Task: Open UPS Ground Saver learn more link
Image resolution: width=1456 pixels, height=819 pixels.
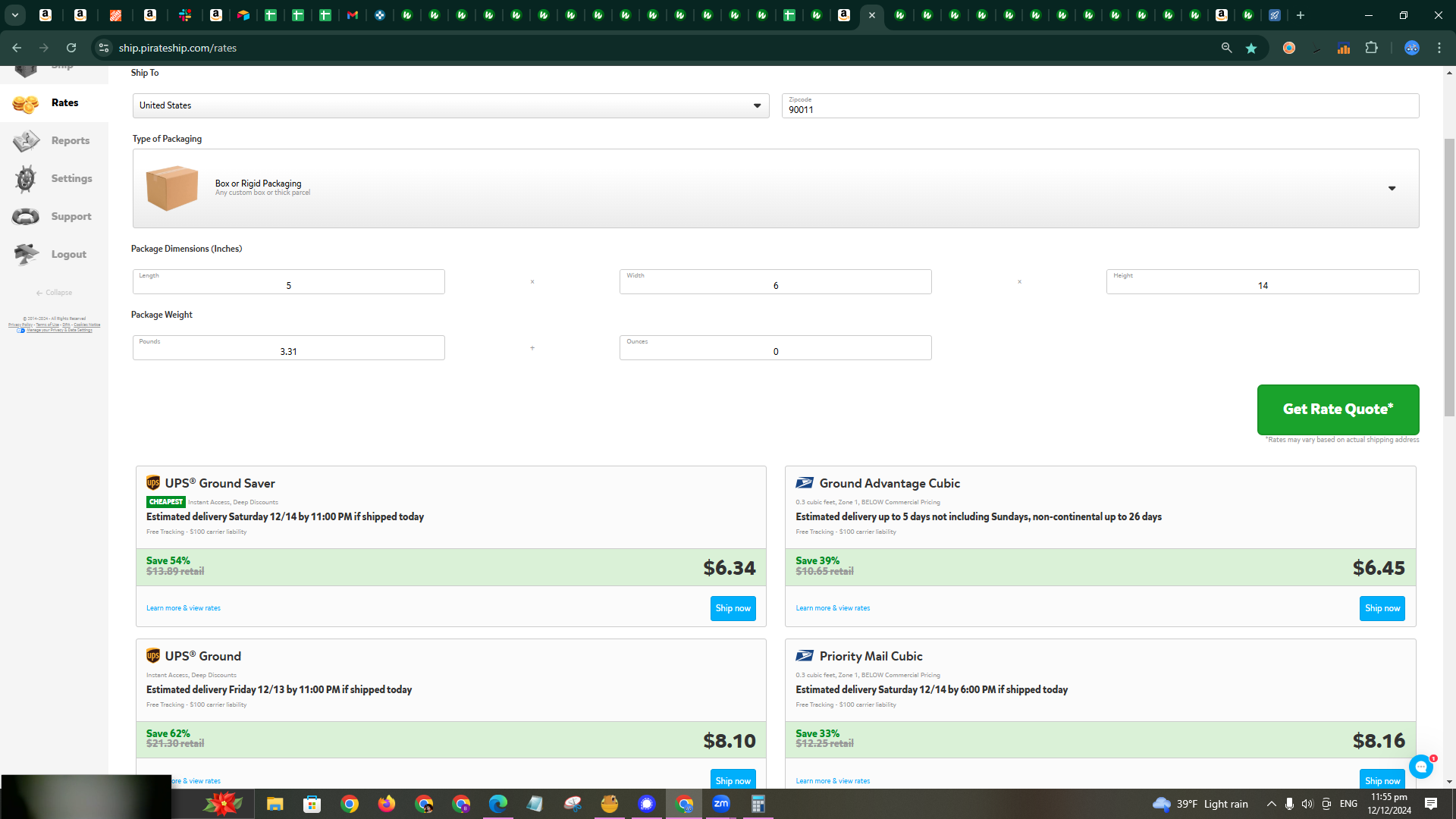Action: pyautogui.click(x=184, y=608)
